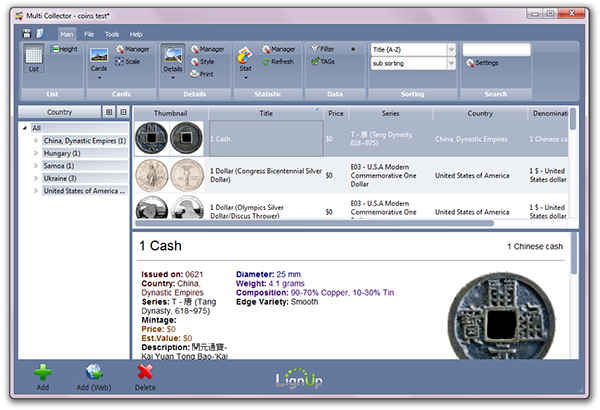This screenshot has height=410, width=600.
Task: Open Details Style settings
Action: click(x=202, y=61)
